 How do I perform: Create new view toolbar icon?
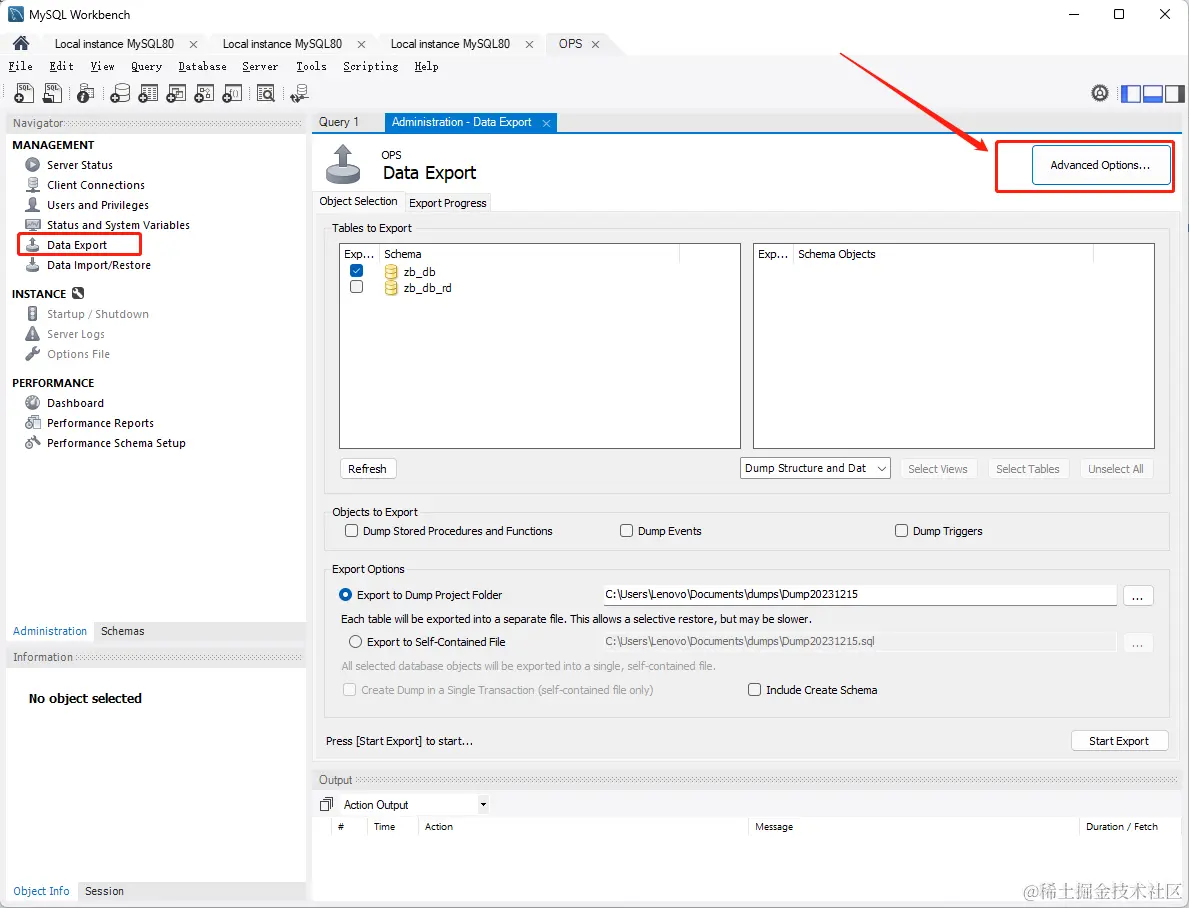click(x=176, y=93)
